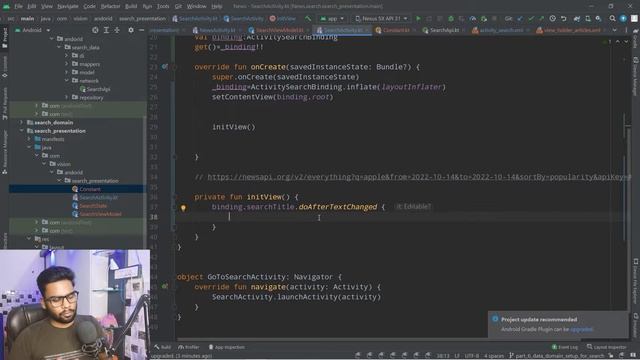This screenshot has height=360, width=640.
Task: Expand all in Project panel
Action: click(x=106, y=30)
